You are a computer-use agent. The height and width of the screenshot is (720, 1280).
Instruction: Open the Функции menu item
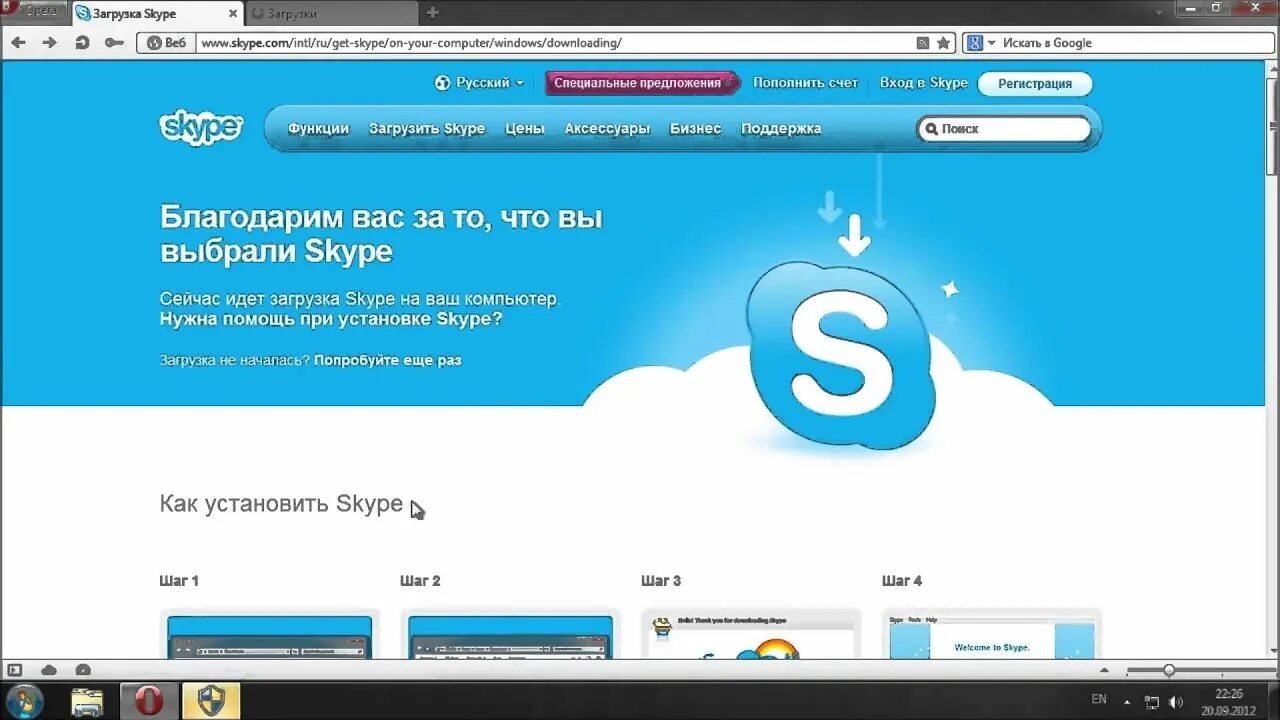pyautogui.click(x=318, y=128)
